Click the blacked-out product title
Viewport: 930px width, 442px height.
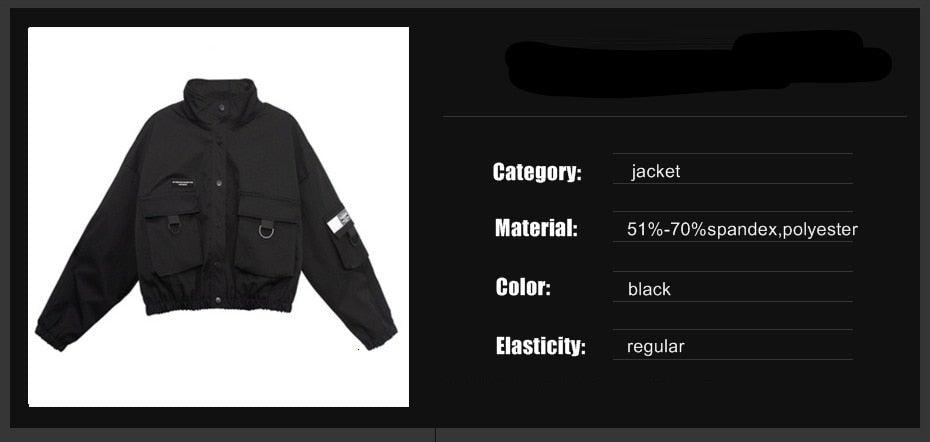(x=698, y=63)
